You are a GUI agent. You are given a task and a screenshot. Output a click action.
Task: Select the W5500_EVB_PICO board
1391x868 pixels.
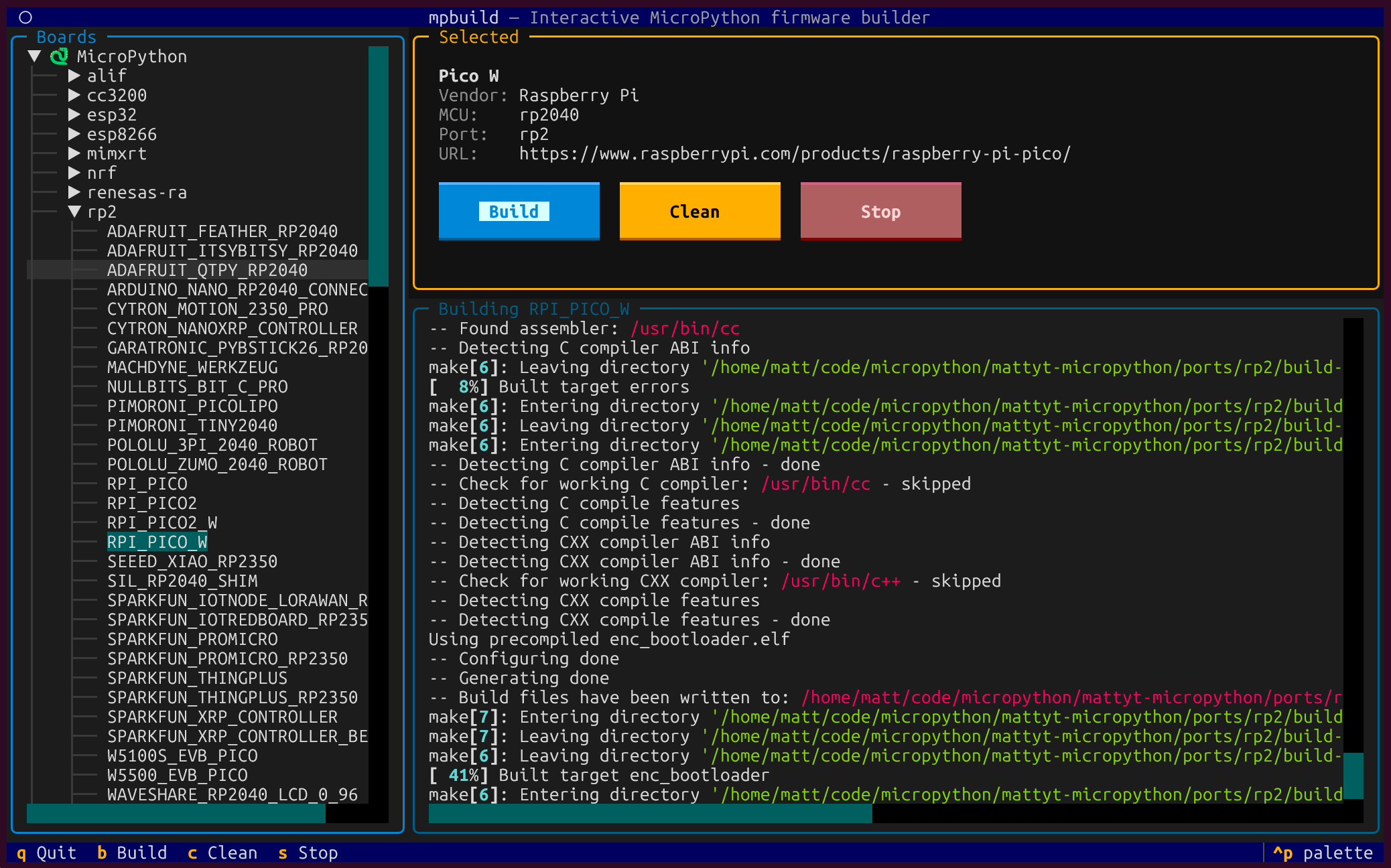click(178, 775)
